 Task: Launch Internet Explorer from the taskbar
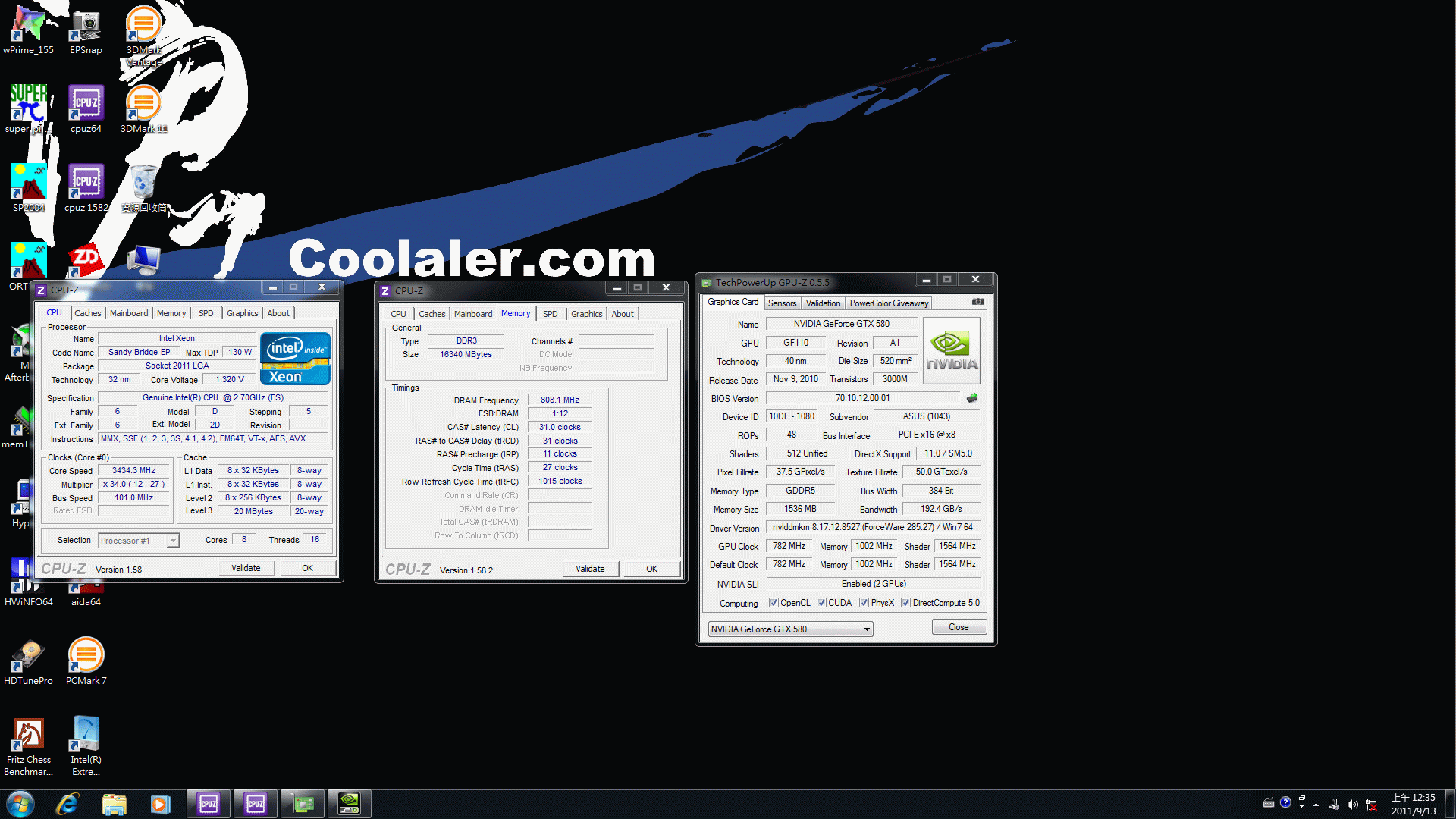(67, 804)
